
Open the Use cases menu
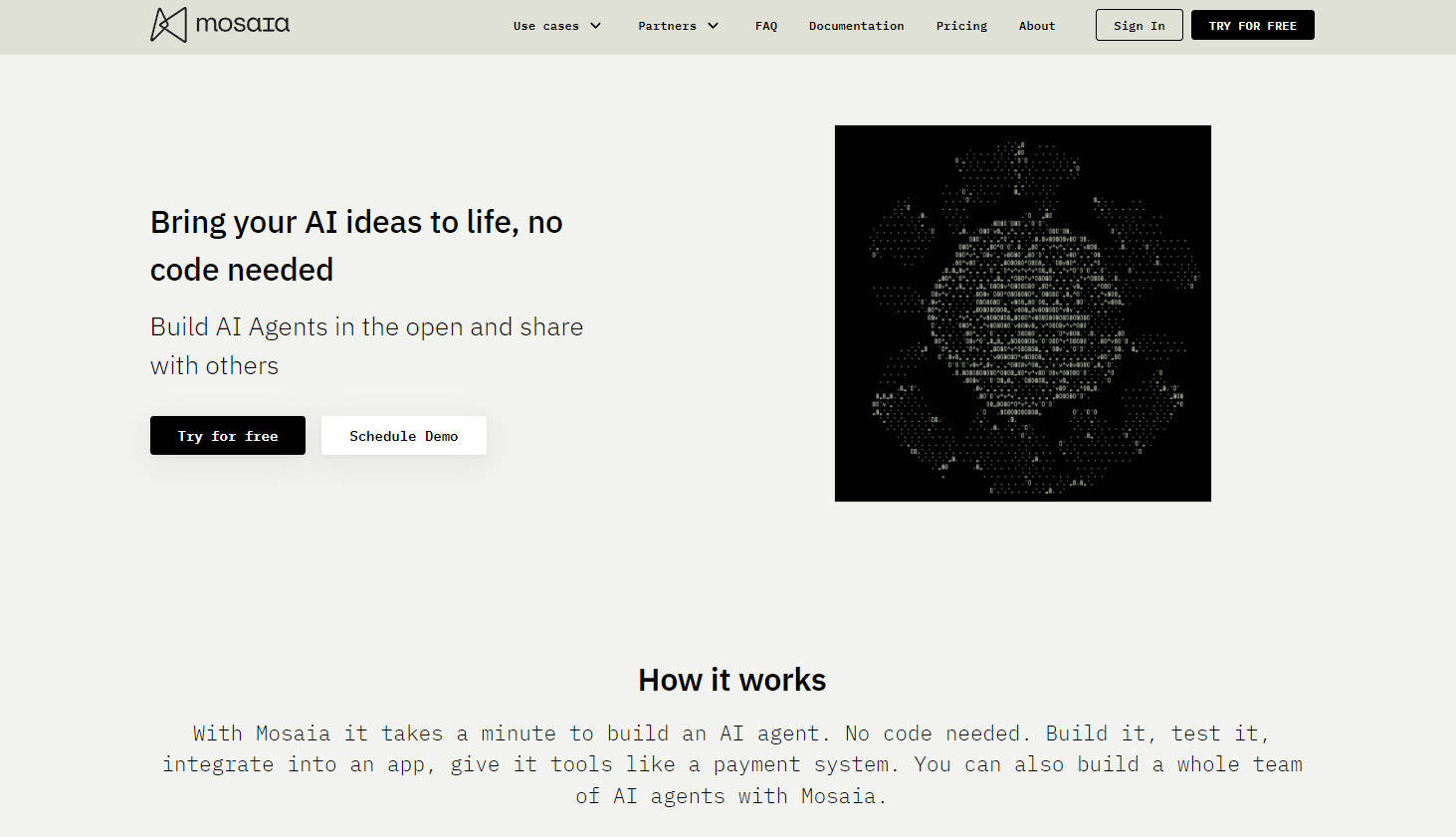545,26
